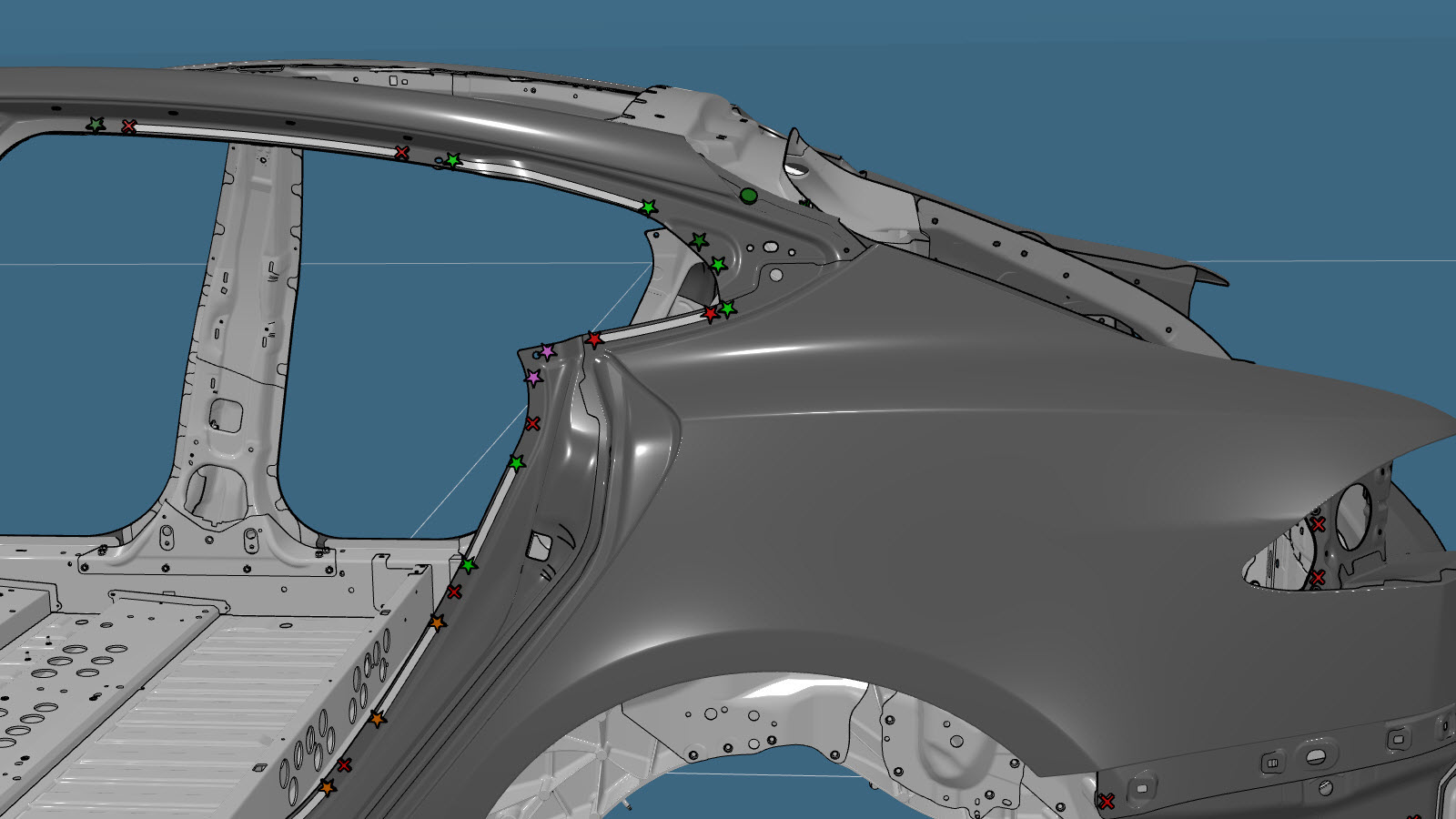
Task: Click the dark green circle marker on roof
Action: [748, 196]
